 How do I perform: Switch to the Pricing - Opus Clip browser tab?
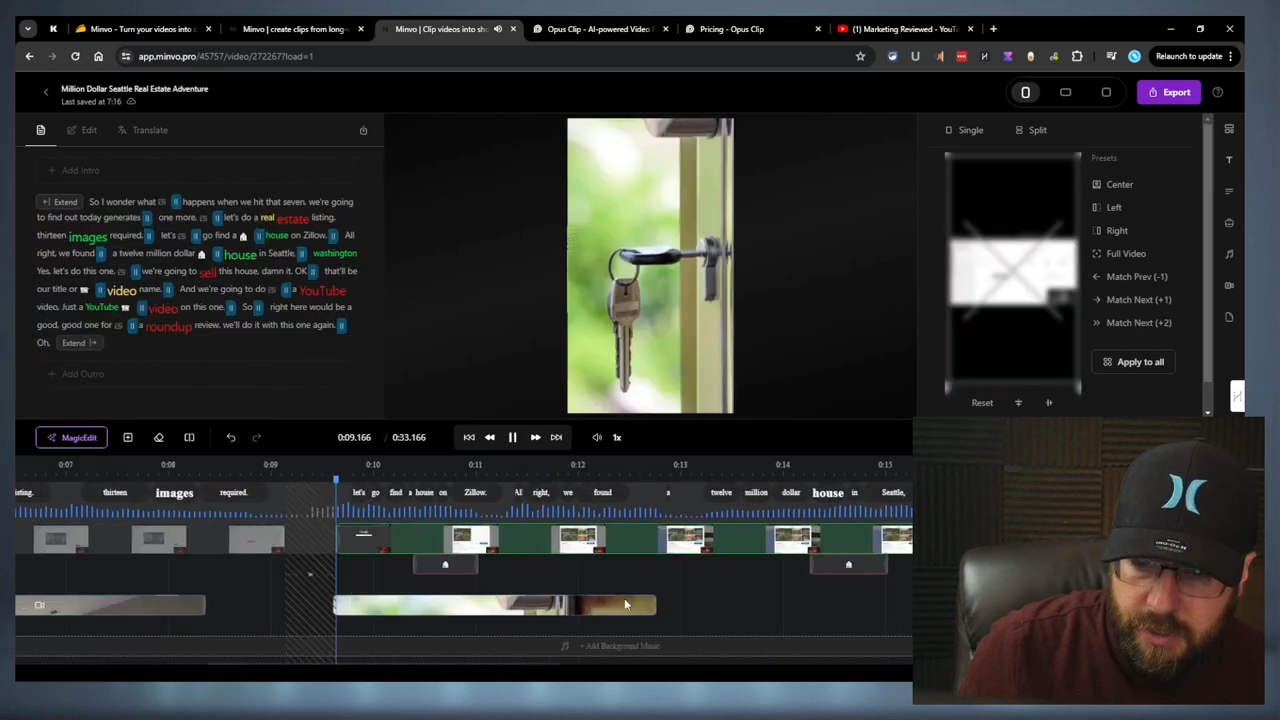[x=750, y=29]
